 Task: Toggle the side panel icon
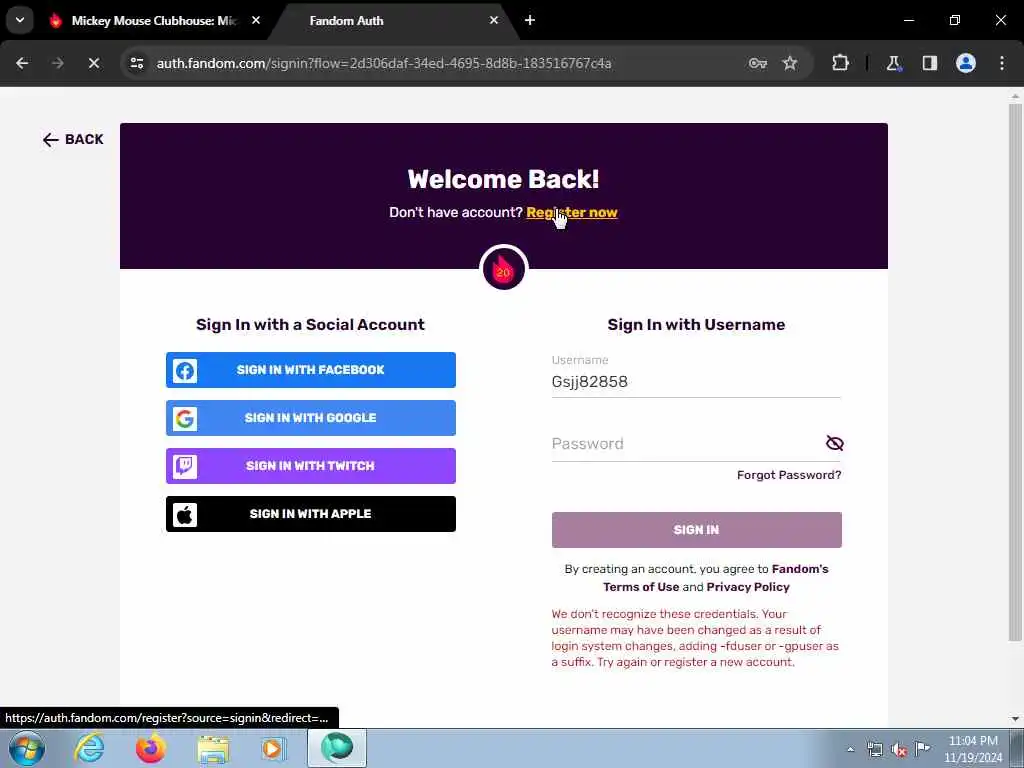coord(930,63)
